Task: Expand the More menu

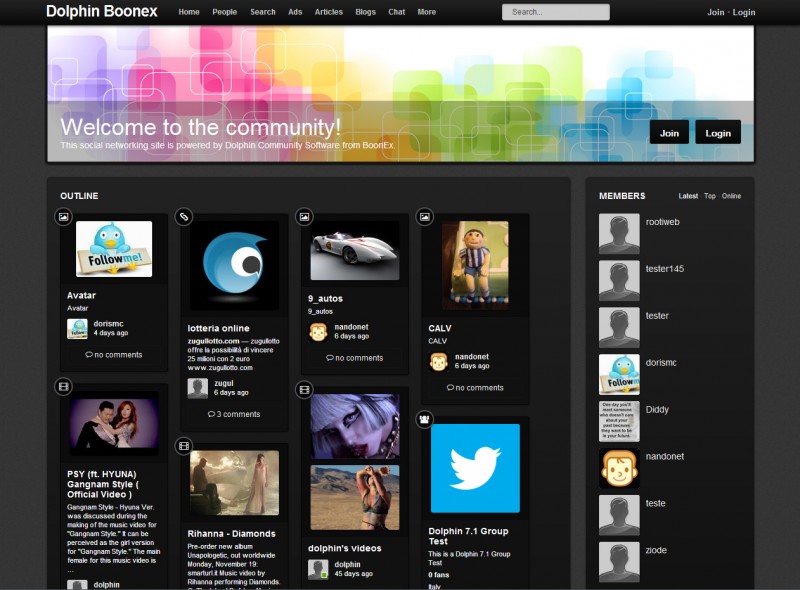Action: tap(427, 12)
